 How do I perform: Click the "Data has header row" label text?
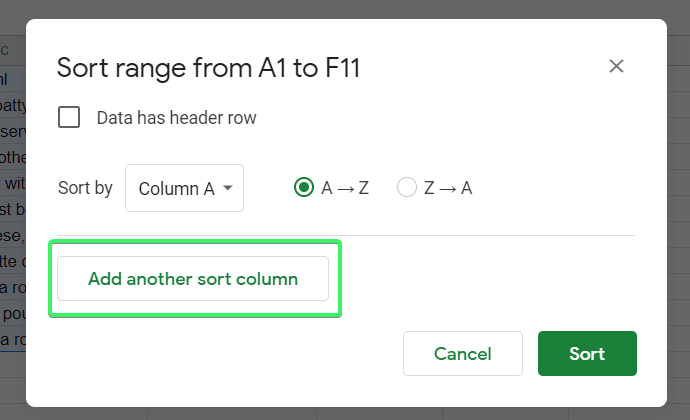[176, 118]
